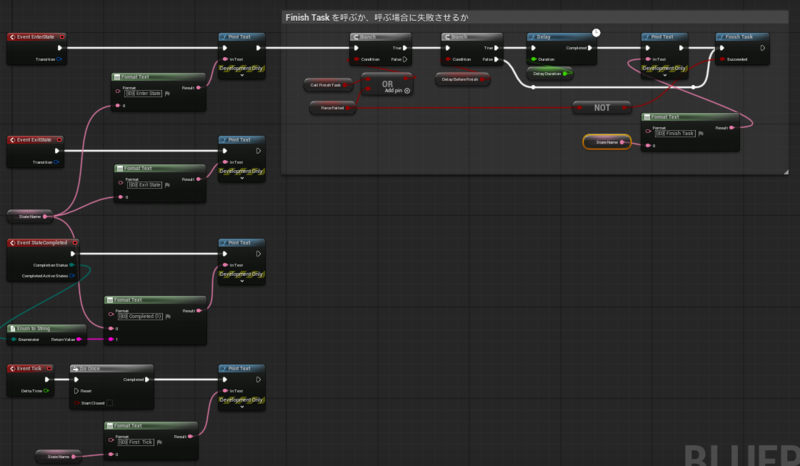Click the Condition pin on the first Branch
The width and height of the screenshot is (800, 466).
pos(357,59)
